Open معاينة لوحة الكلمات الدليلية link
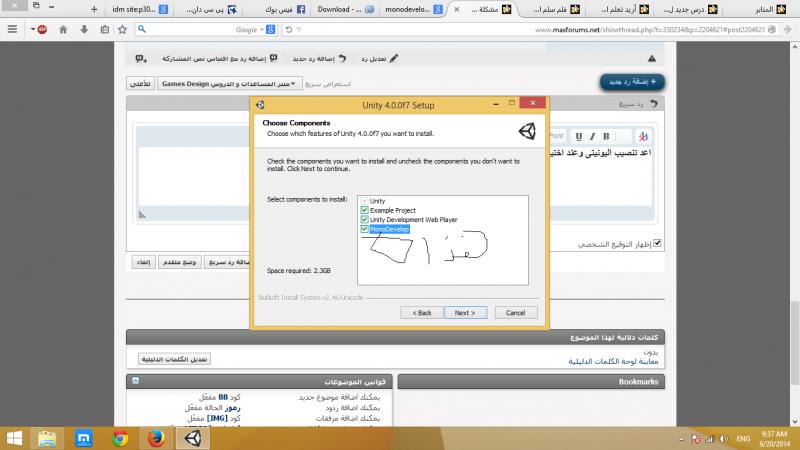Screen dimensions: 800x450 point(613,362)
